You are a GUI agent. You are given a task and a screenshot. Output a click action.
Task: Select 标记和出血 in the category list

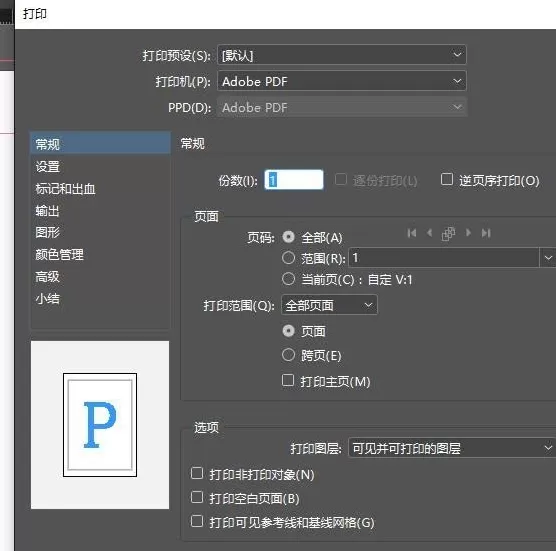[x=101, y=189]
